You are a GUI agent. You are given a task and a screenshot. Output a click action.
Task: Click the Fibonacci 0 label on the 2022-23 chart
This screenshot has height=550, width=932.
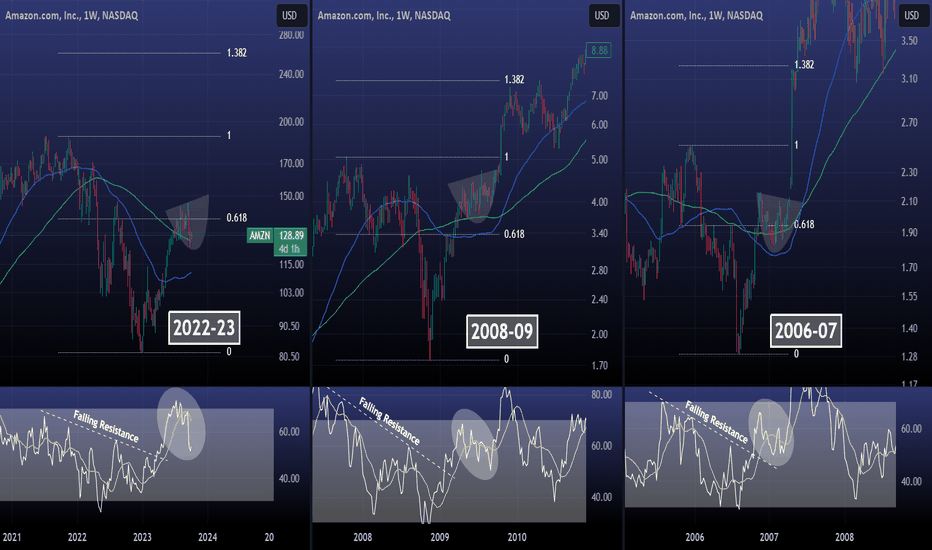pyautogui.click(x=229, y=352)
